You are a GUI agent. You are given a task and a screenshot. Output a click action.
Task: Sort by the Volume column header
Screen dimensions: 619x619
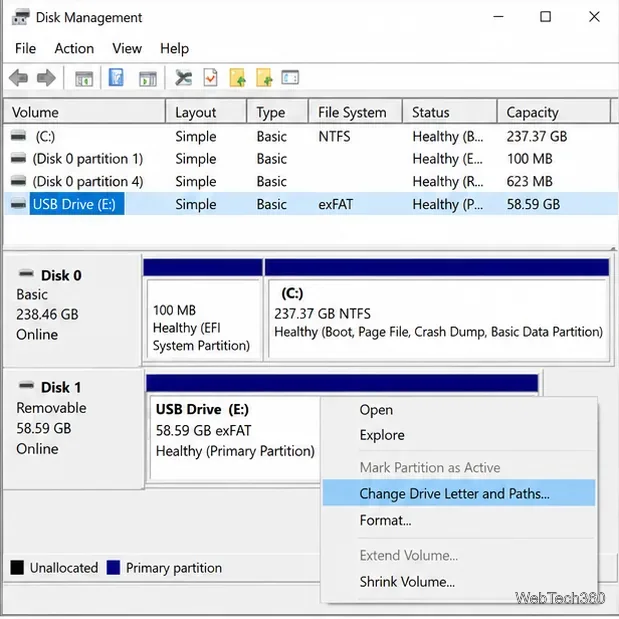(x=84, y=112)
